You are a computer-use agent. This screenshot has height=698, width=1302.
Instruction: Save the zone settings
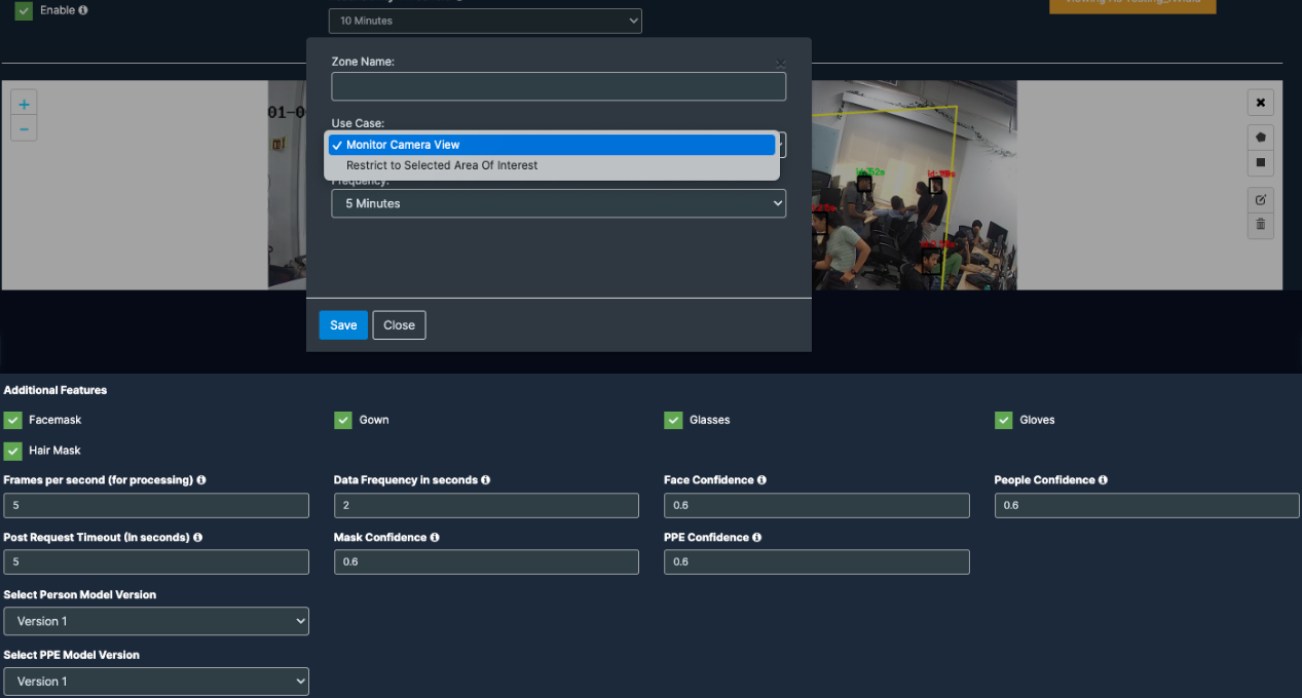(343, 325)
